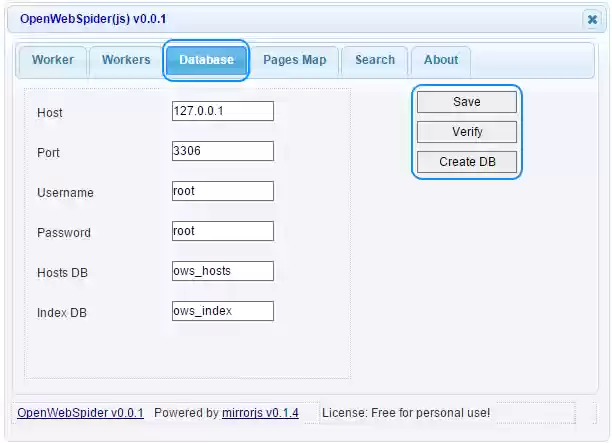Click the Hosts DB field
The width and height of the screenshot is (612, 443).
(x=222, y=271)
